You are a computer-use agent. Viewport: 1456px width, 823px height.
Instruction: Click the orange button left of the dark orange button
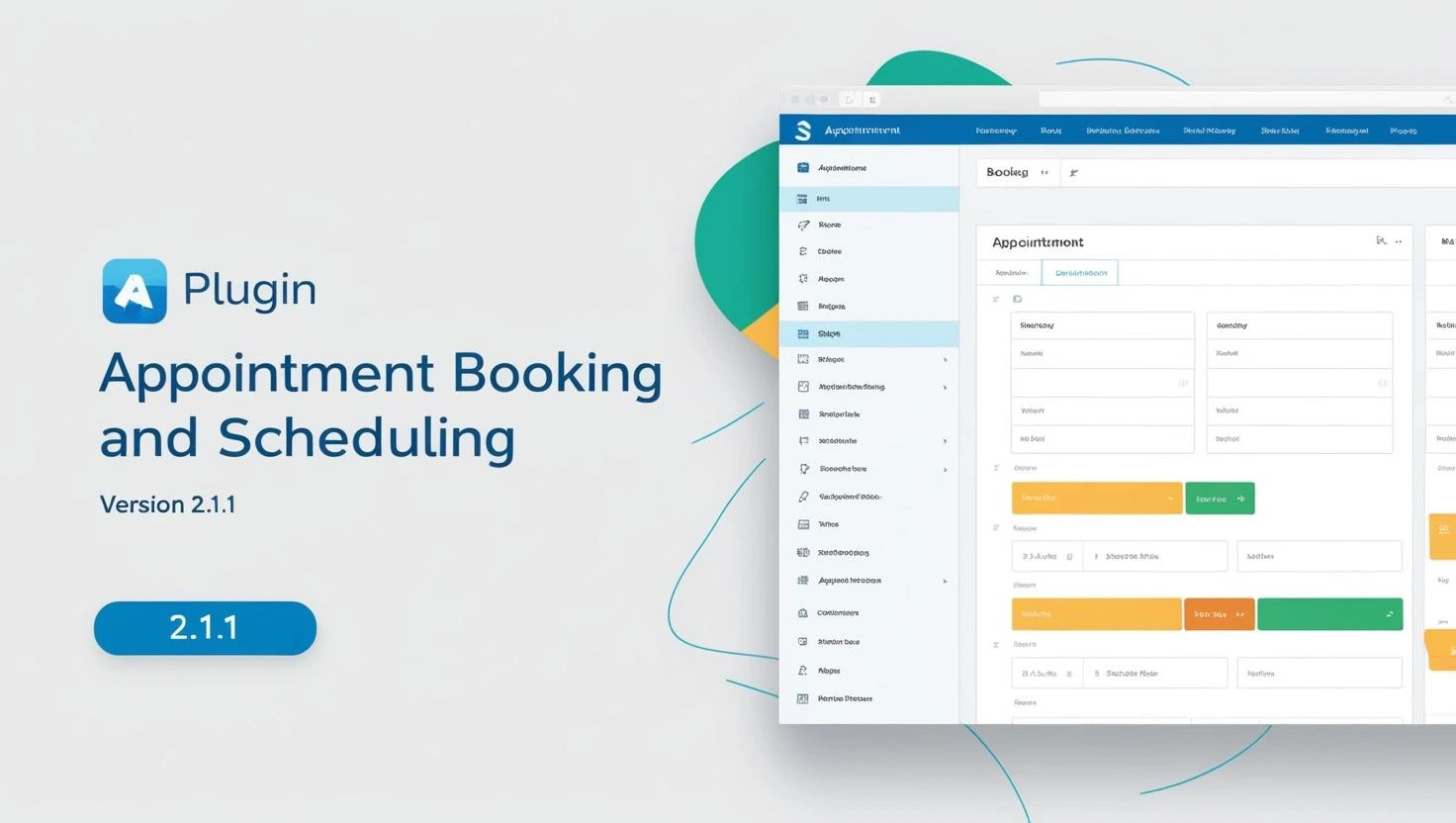1096,614
